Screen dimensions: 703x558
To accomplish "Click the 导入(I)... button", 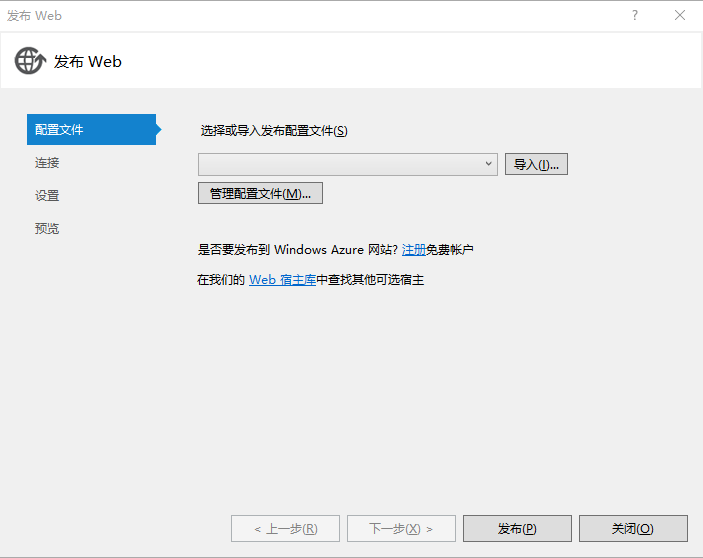I will (x=536, y=164).
